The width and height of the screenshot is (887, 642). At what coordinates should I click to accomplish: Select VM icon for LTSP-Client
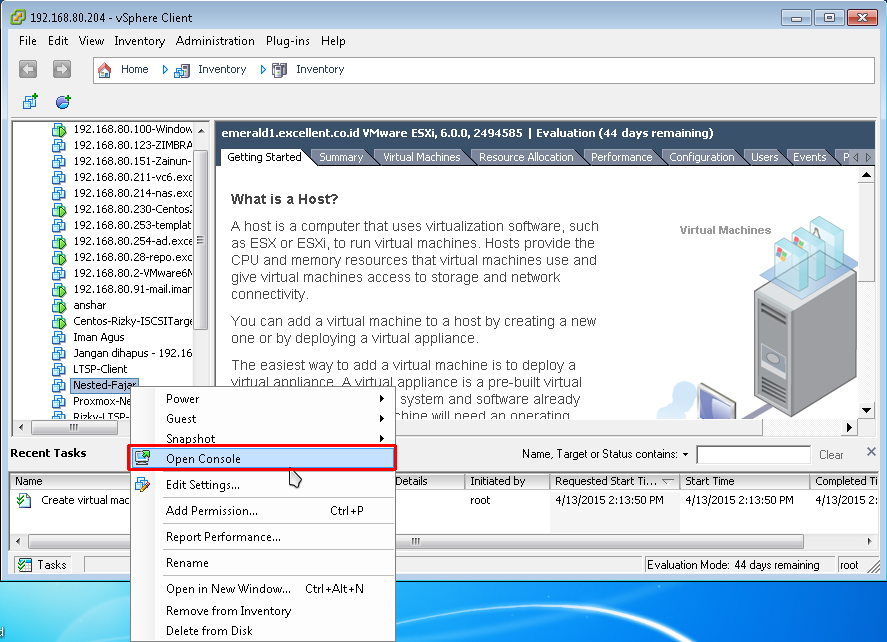tap(59, 369)
